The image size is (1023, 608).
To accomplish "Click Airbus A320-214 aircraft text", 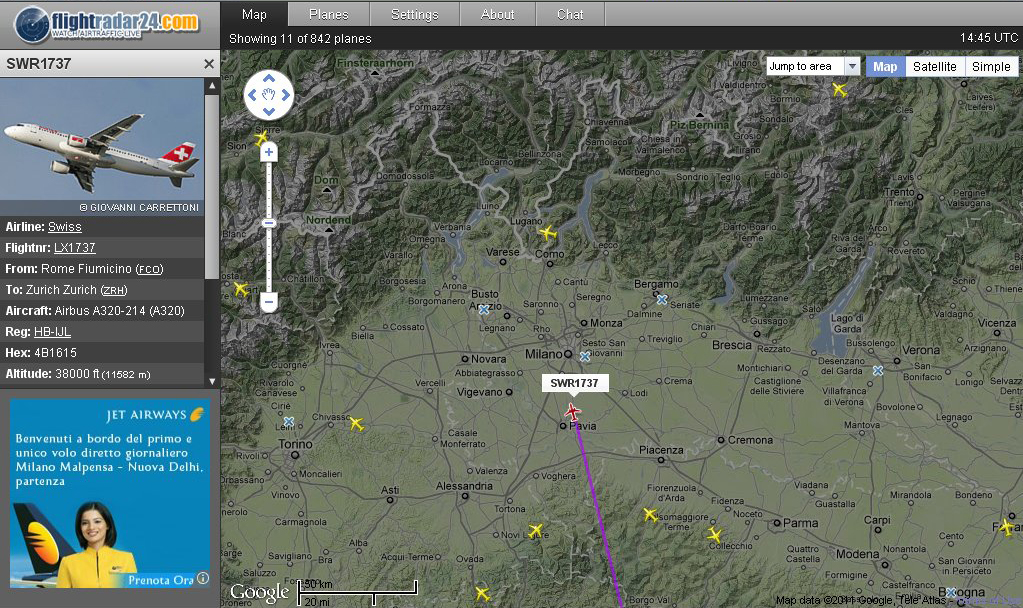I will [x=119, y=311].
